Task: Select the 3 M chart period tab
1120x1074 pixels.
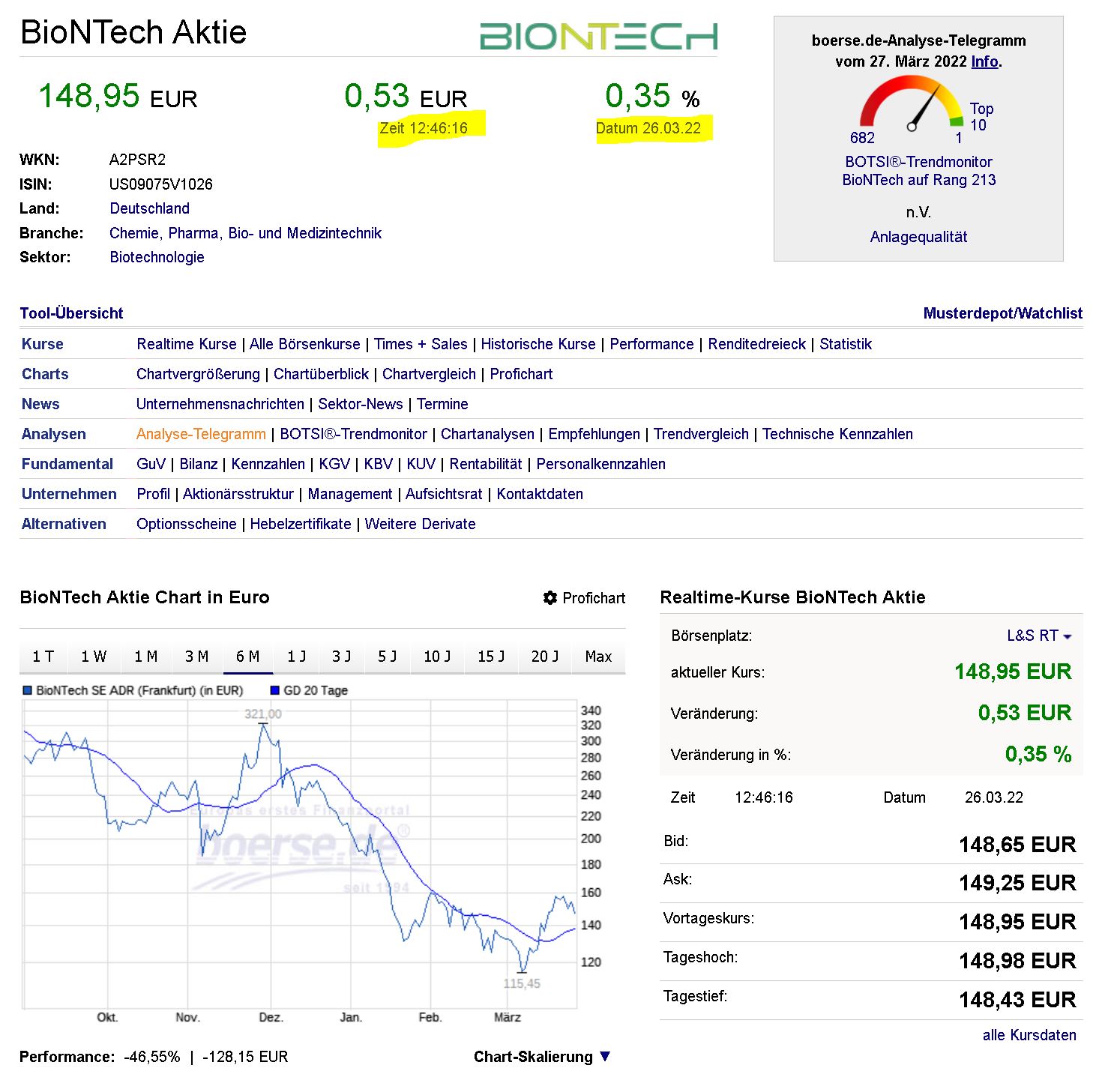Action: 196,657
